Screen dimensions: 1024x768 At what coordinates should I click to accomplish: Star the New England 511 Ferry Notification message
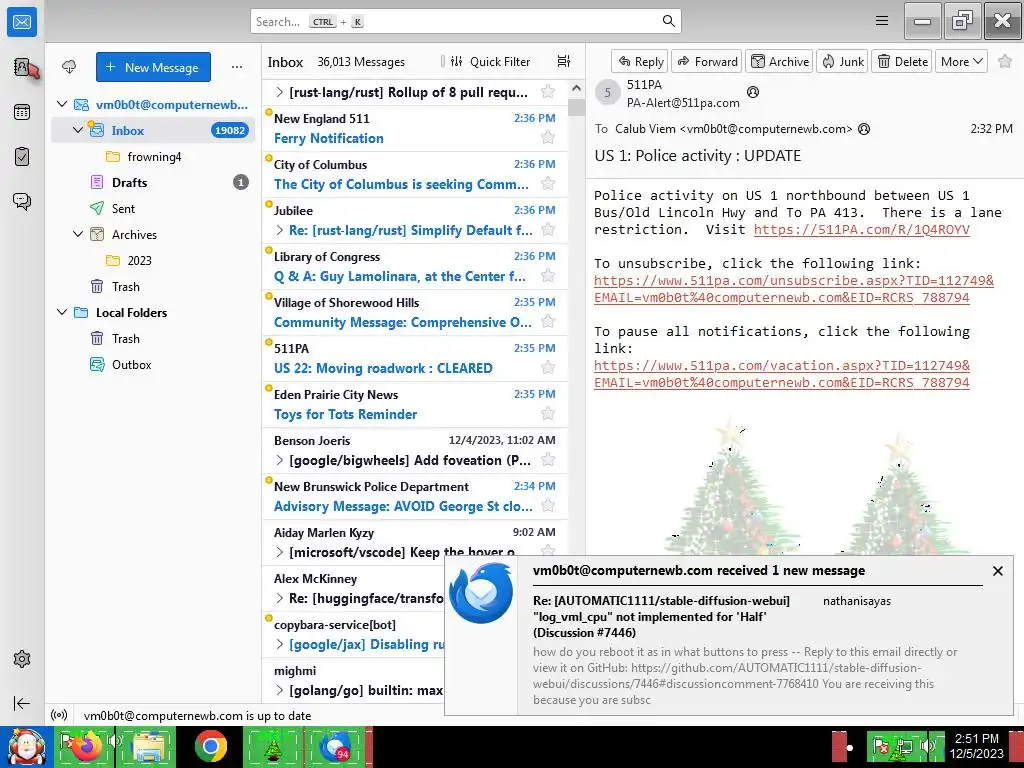548,138
